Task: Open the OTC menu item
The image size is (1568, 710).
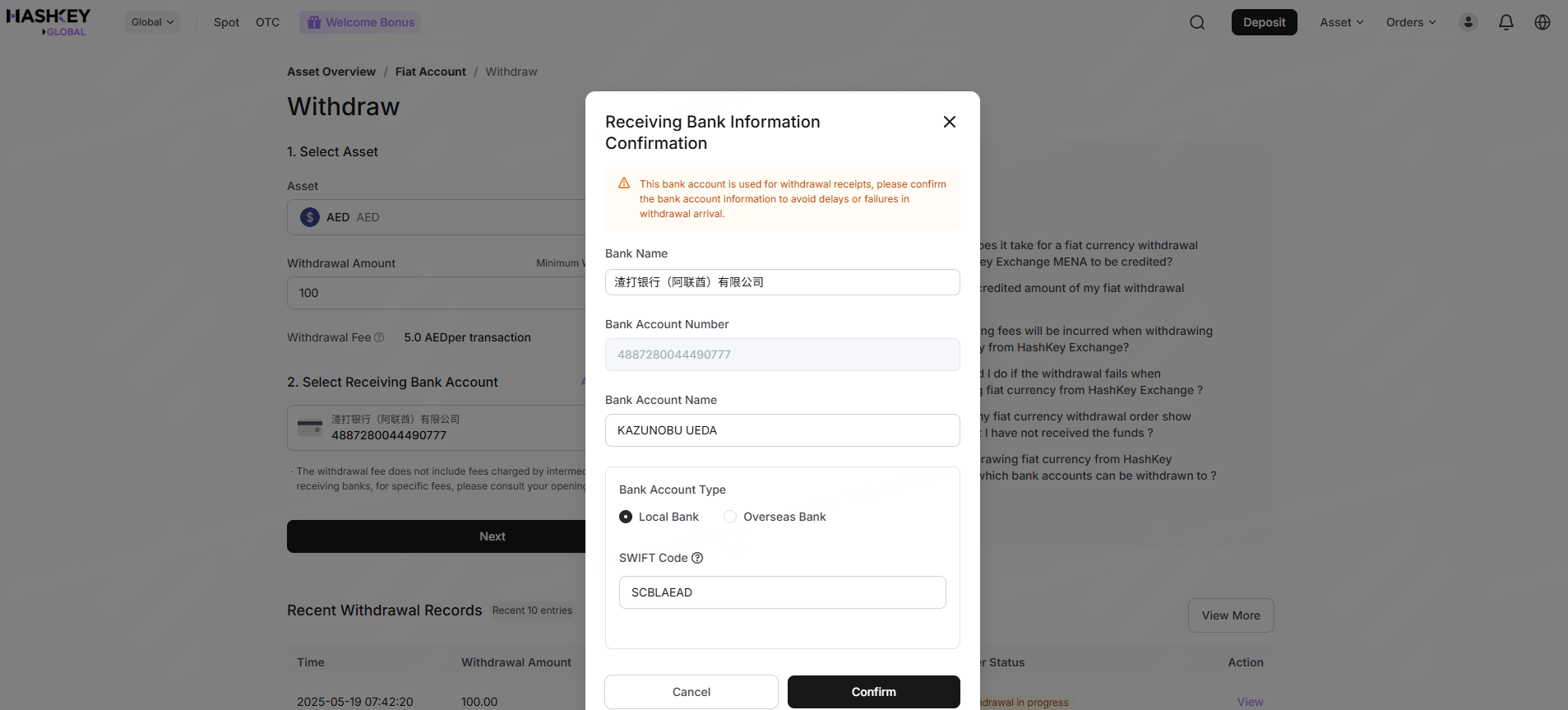Action: (x=267, y=22)
